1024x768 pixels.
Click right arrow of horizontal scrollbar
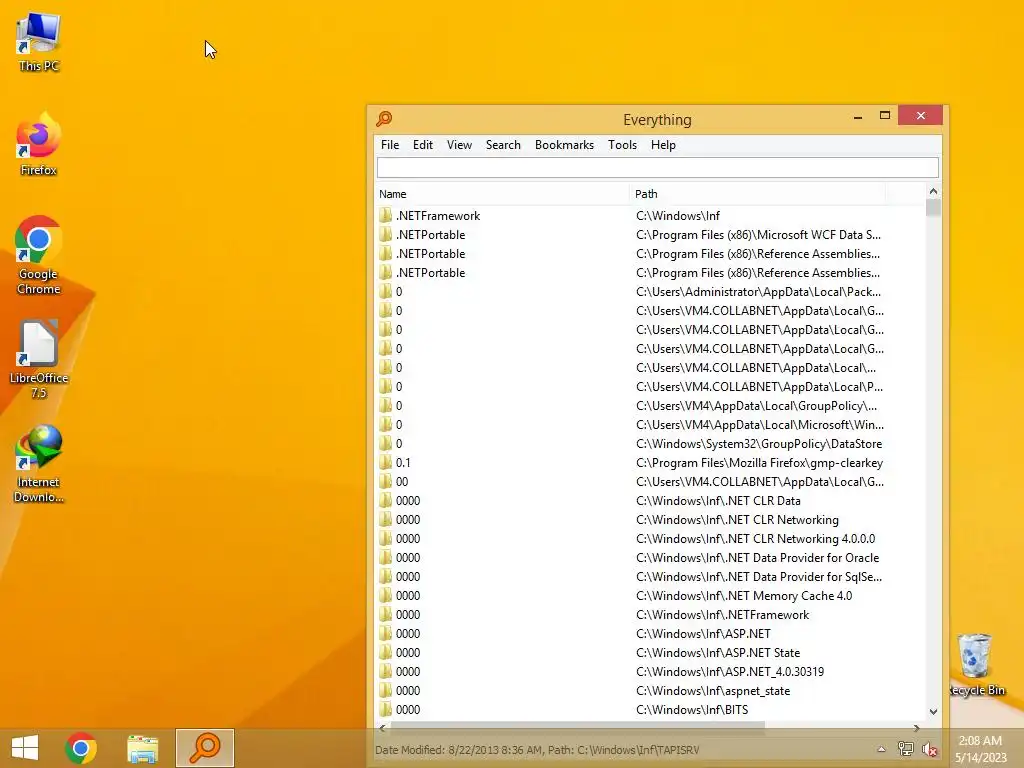(917, 728)
